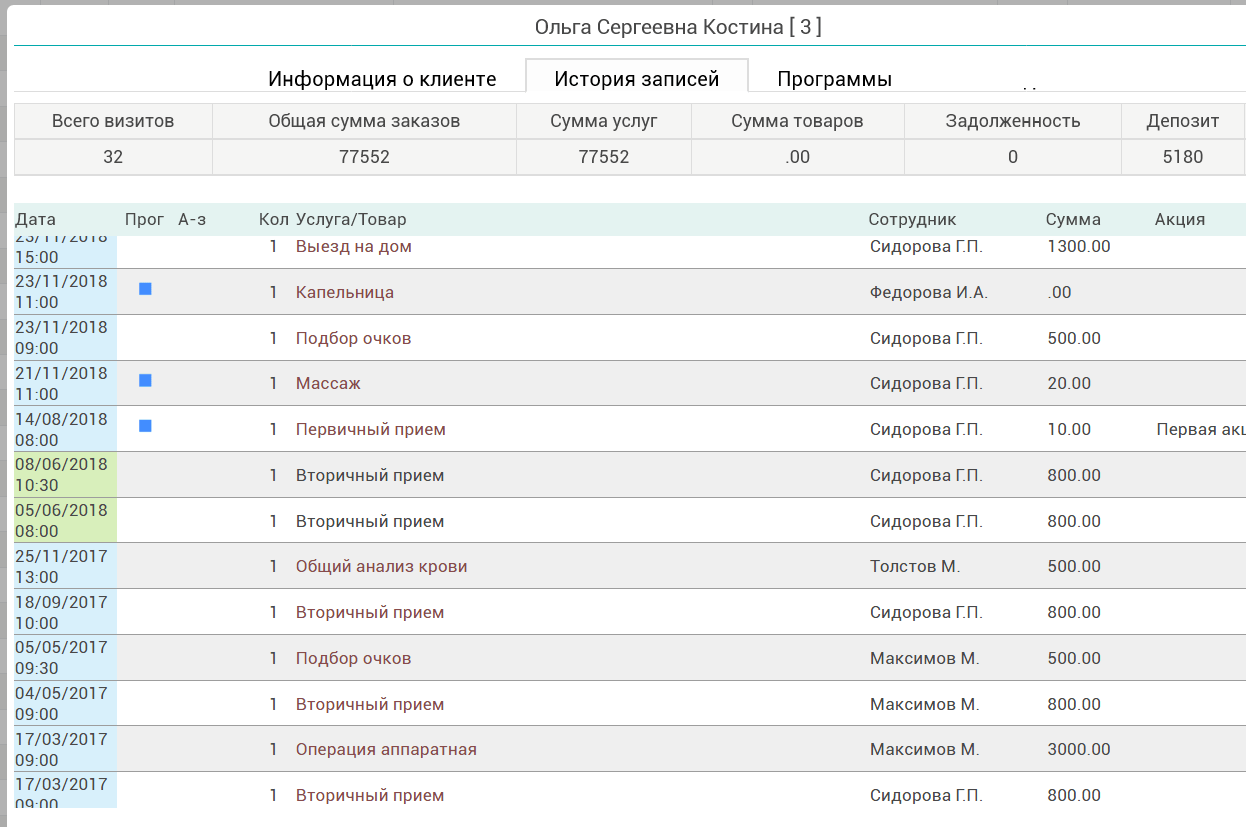Click the Сумма услуг value 77552
1246x827 pixels.
(x=604, y=157)
